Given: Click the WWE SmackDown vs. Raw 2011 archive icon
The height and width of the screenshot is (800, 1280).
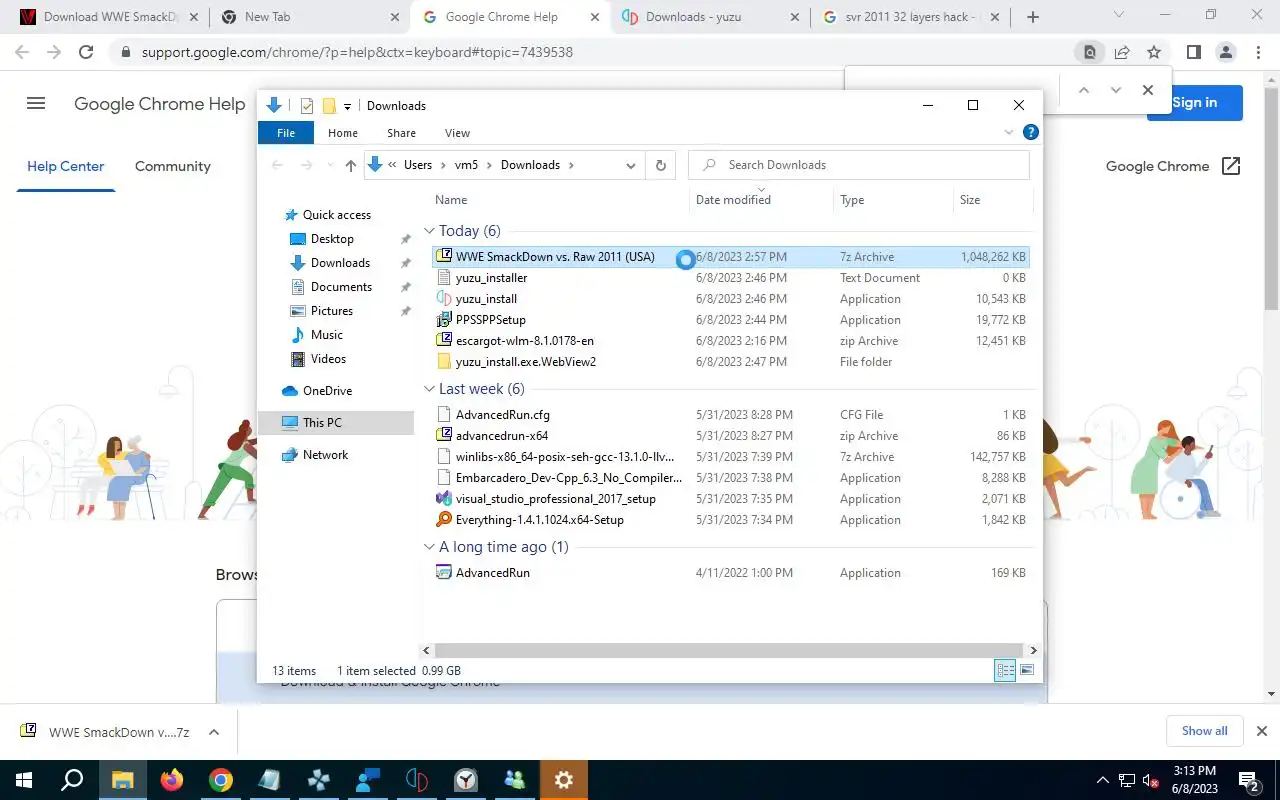Looking at the screenshot, I should point(445,257).
